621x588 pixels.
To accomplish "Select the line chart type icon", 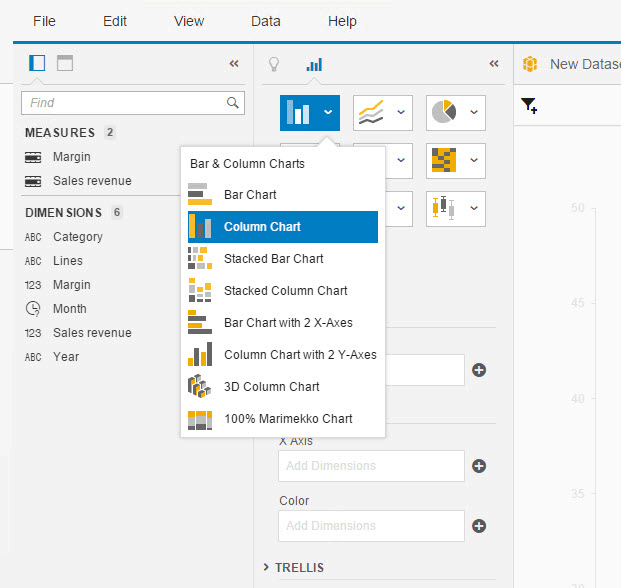I will (371, 112).
